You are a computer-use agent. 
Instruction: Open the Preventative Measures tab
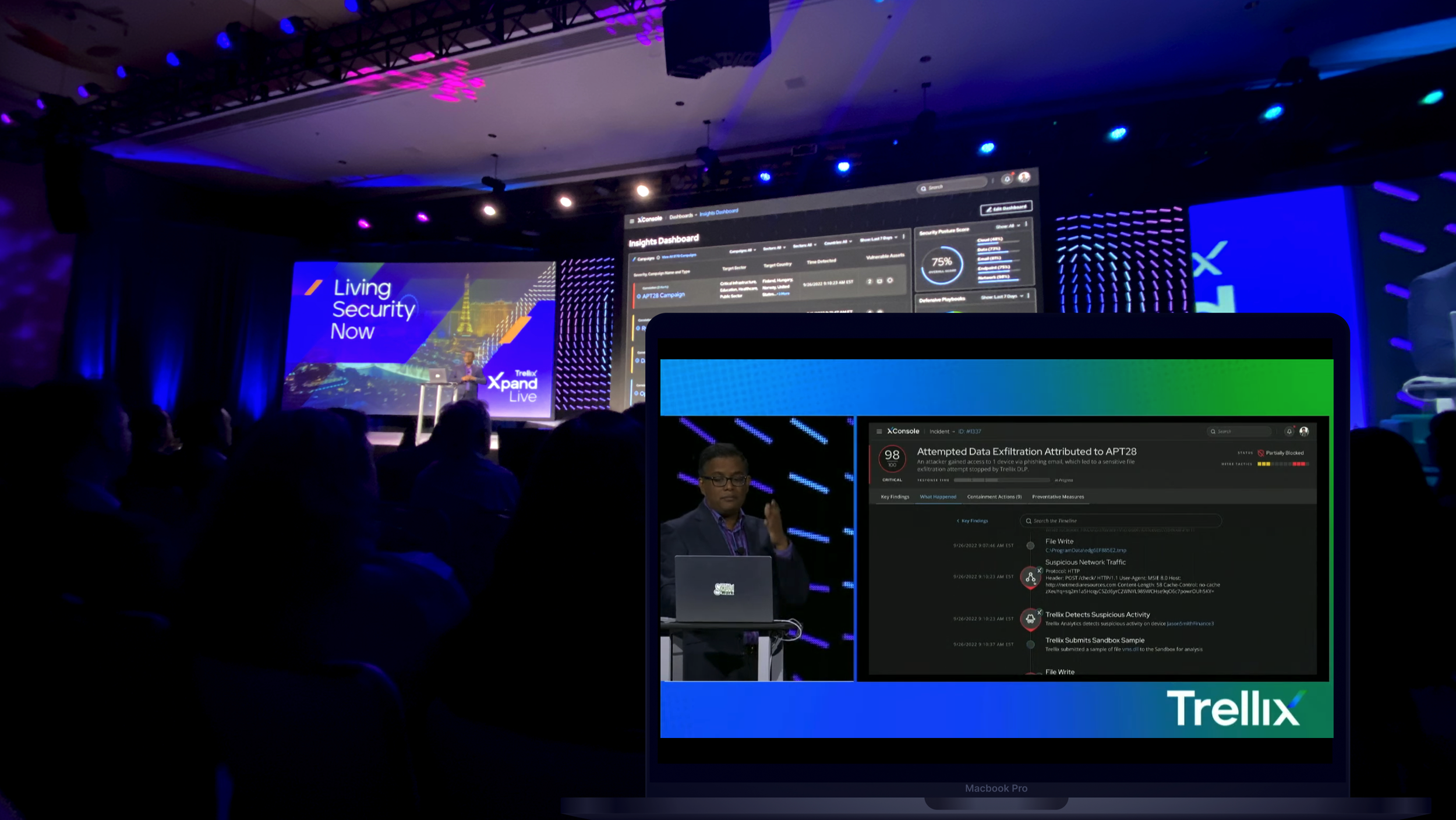(x=1058, y=497)
